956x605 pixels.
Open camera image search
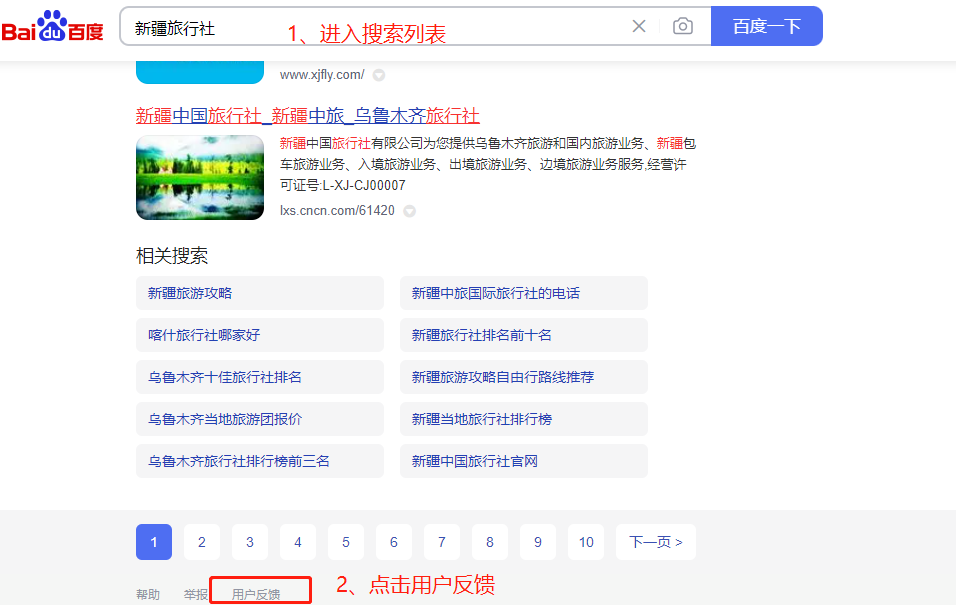tap(682, 26)
